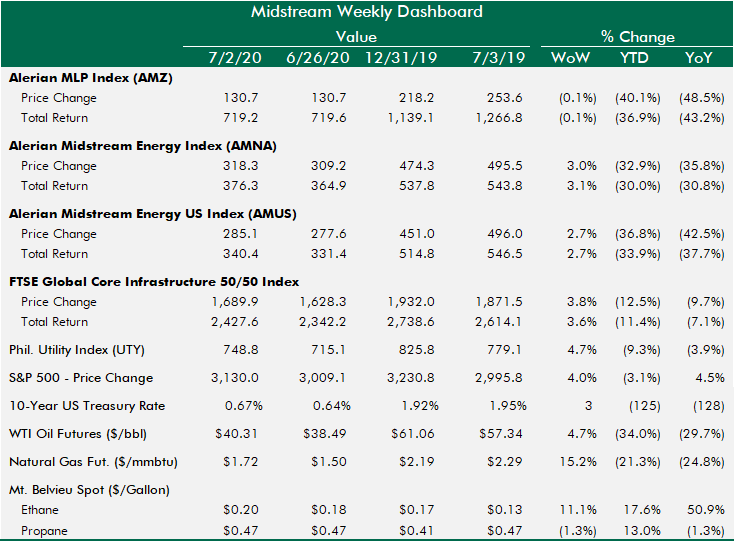Select the 'WTI Oil Futures ($/bbl)' row label
The width and height of the screenshot is (735, 542).
[78, 434]
